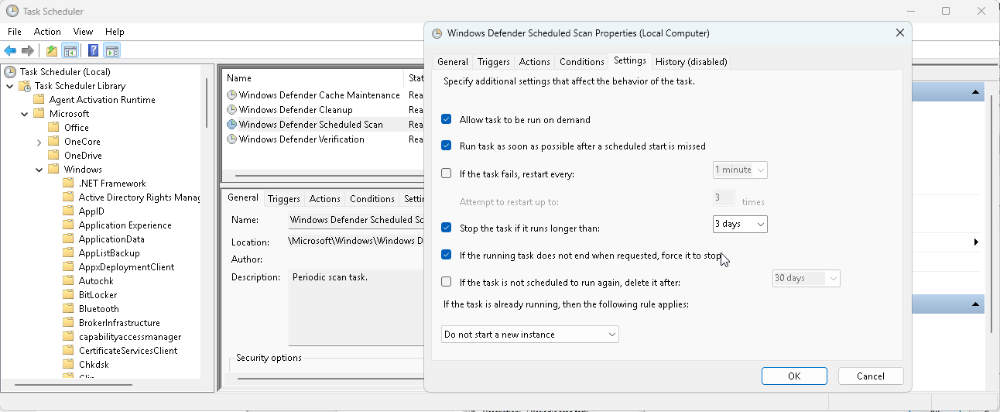Enable If the task fails, restart every
This screenshot has width=1000, height=412.
coord(446,173)
